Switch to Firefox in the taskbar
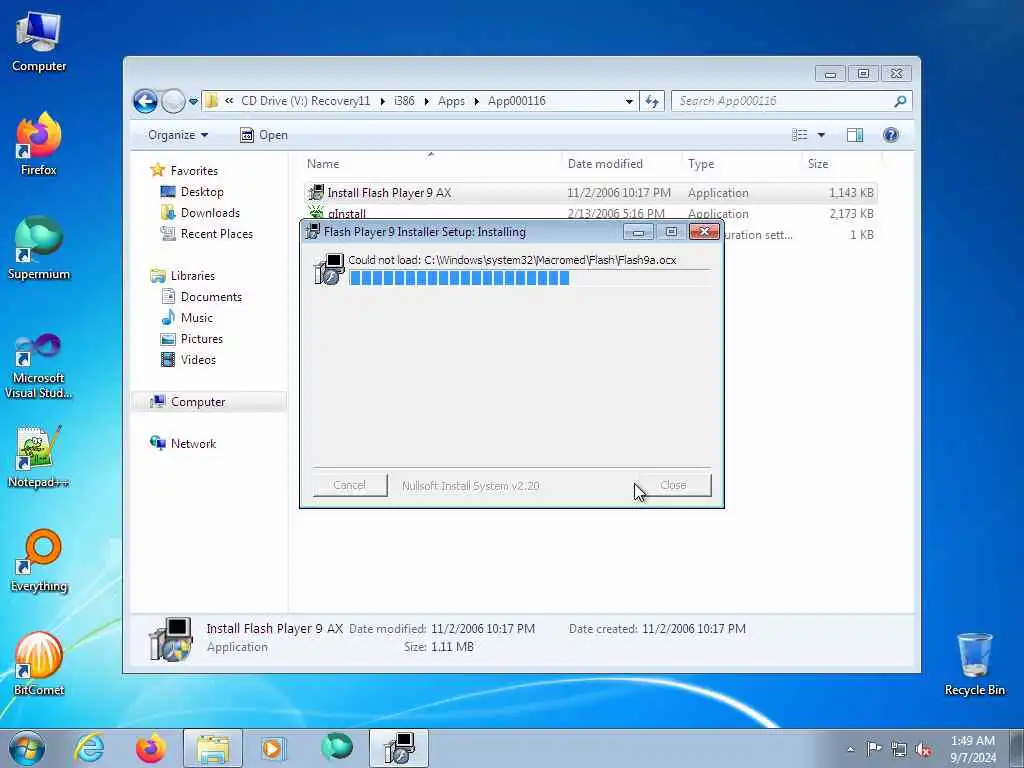1024x768 pixels. (151, 748)
